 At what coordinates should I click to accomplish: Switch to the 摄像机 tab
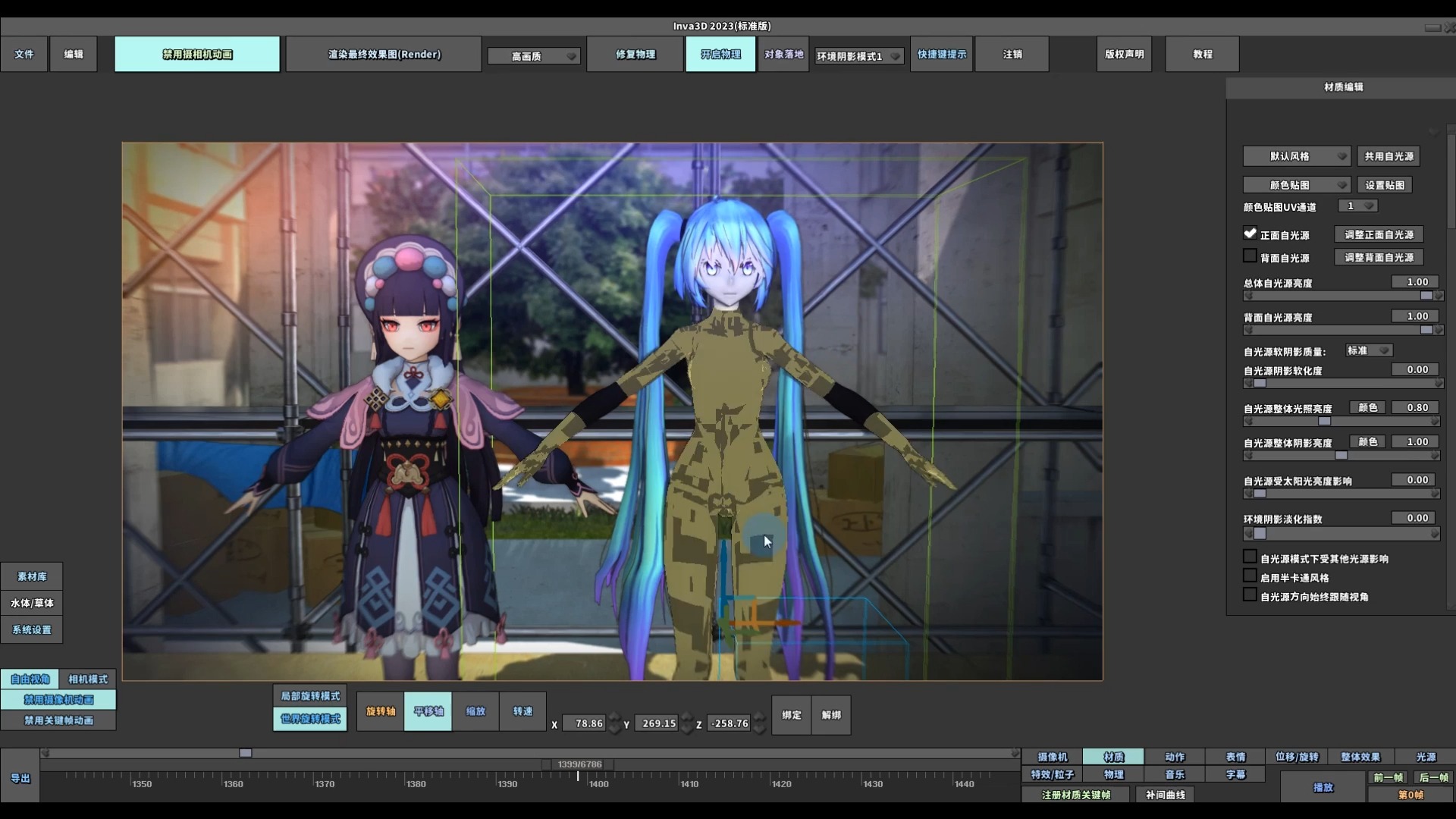point(1053,757)
